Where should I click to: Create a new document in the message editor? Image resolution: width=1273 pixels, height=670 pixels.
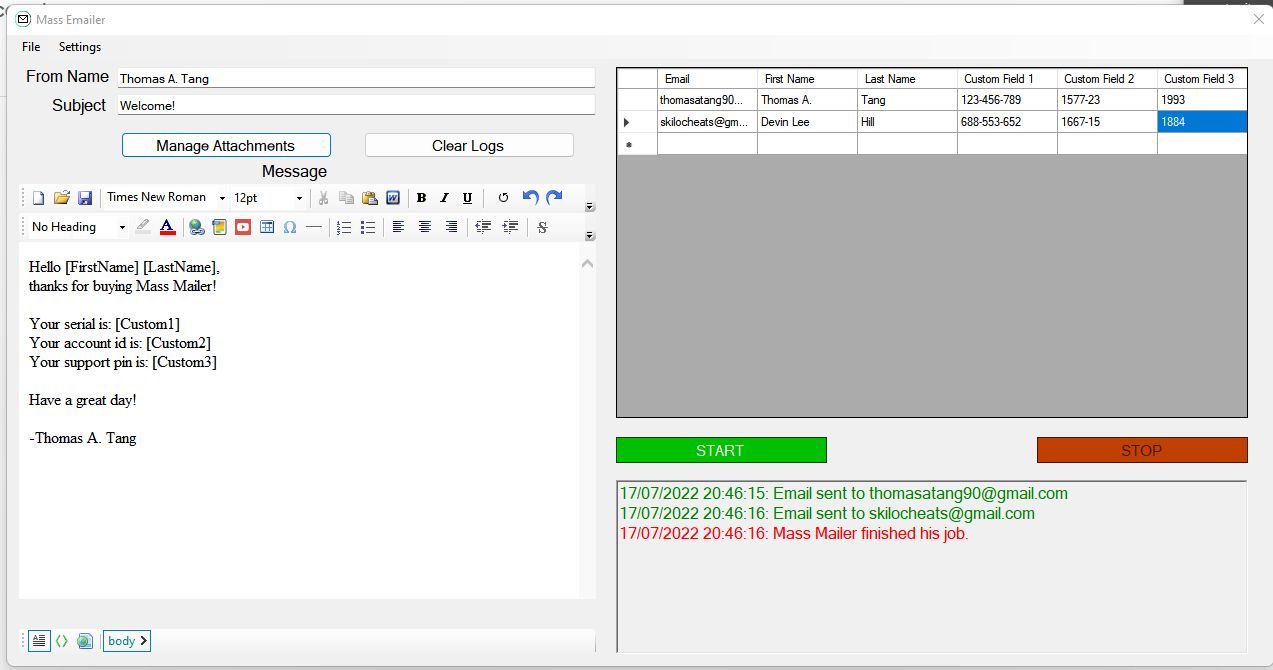pos(38,198)
